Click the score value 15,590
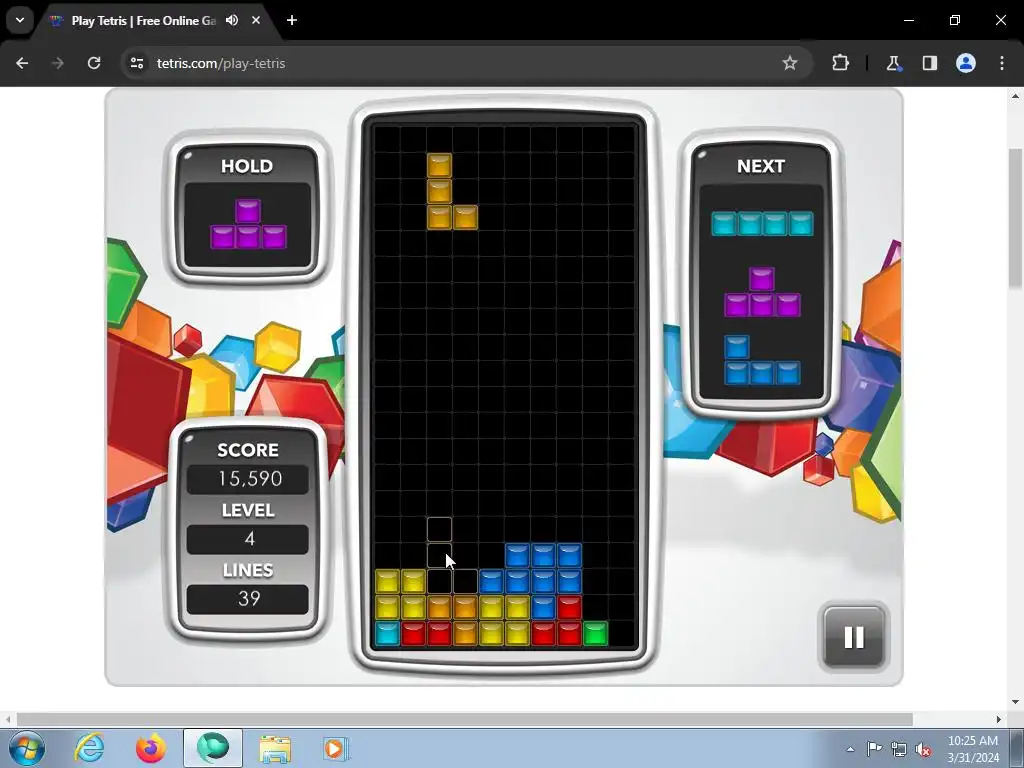The height and width of the screenshot is (768, 1024). (x=248, y=479)
